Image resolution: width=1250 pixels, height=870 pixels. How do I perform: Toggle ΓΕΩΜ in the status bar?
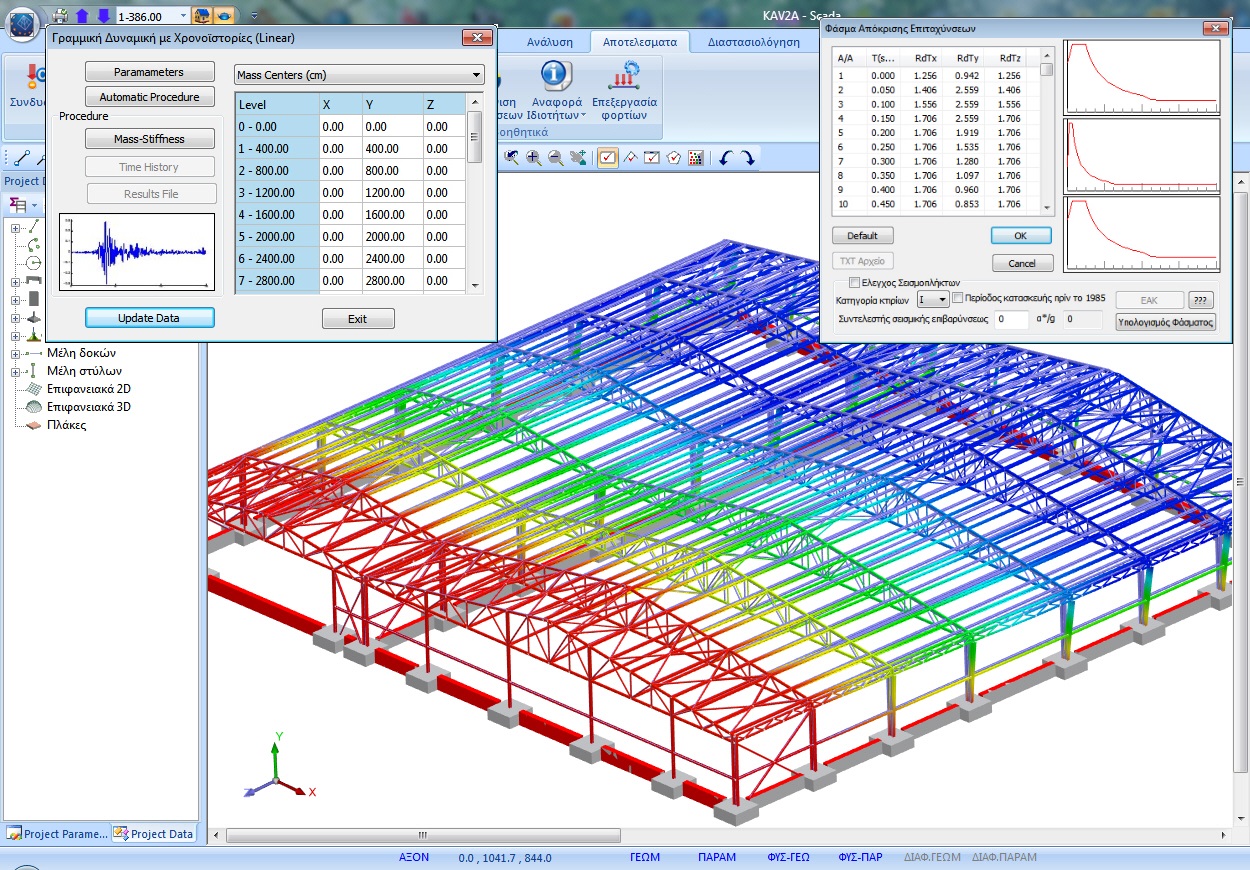point(645,857)
